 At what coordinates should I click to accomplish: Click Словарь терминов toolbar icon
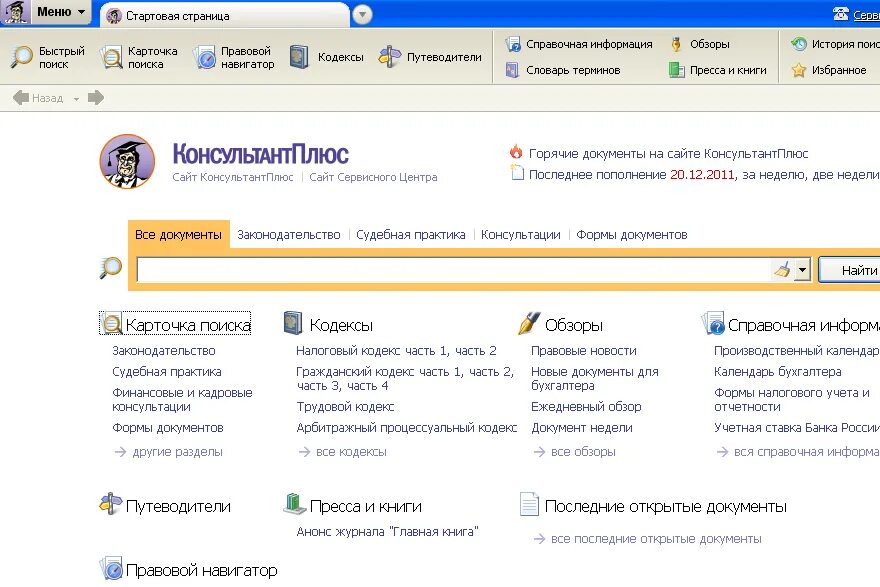(x=512, y=70)
